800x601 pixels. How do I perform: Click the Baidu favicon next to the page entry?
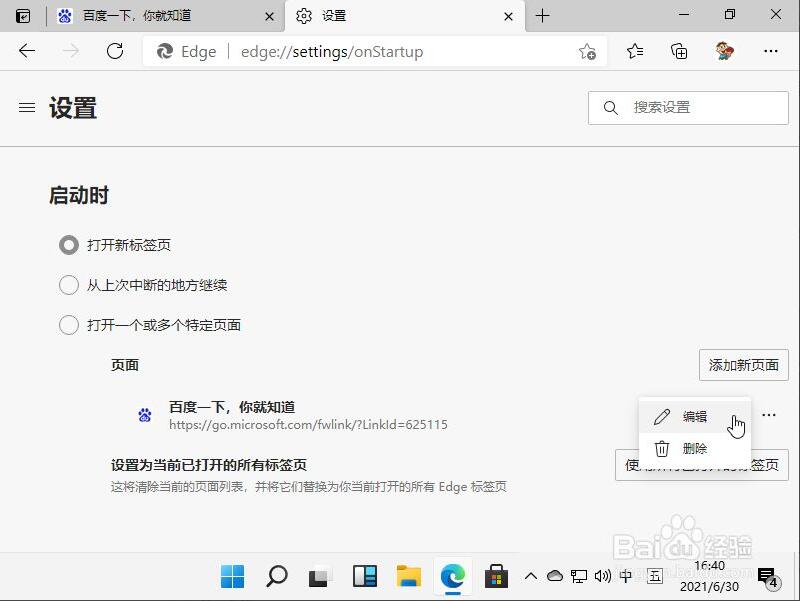click(145, 414)
